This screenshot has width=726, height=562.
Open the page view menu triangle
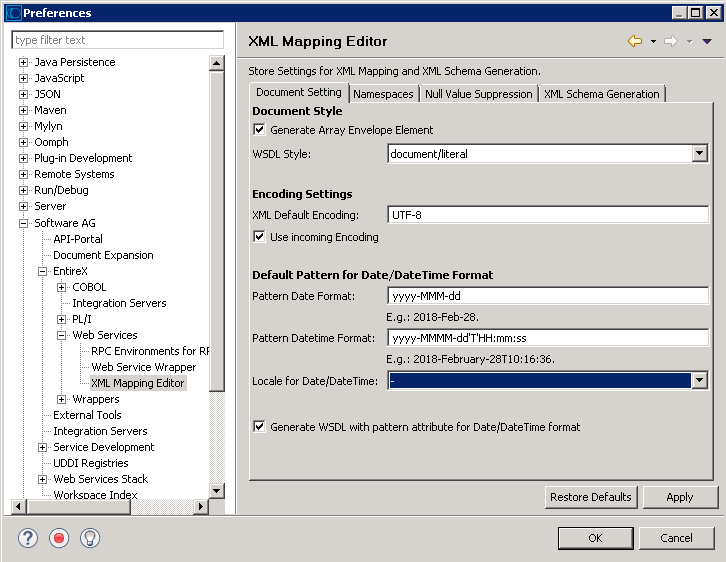point(707,42)
